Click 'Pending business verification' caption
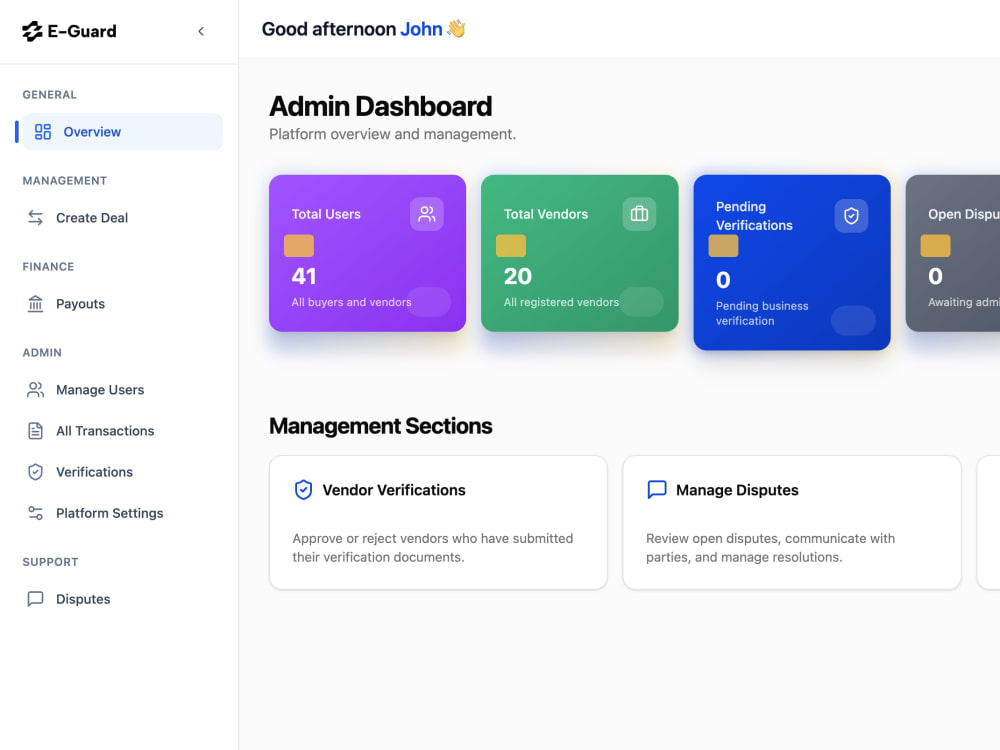The image size is (1000, 750). coord(762,313)
